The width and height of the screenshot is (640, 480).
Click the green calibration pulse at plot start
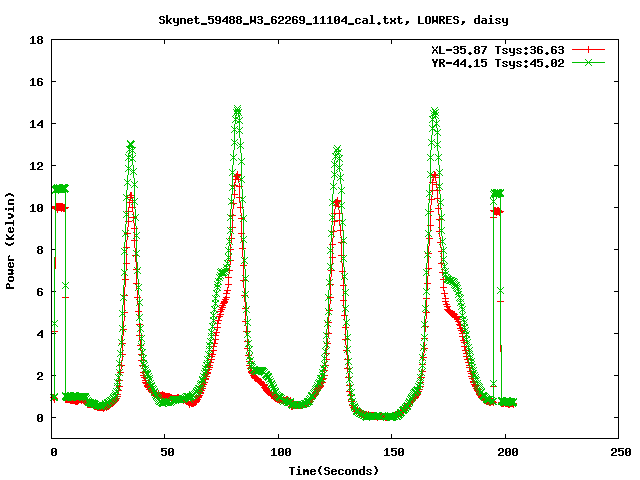click(x=60, y=188)
